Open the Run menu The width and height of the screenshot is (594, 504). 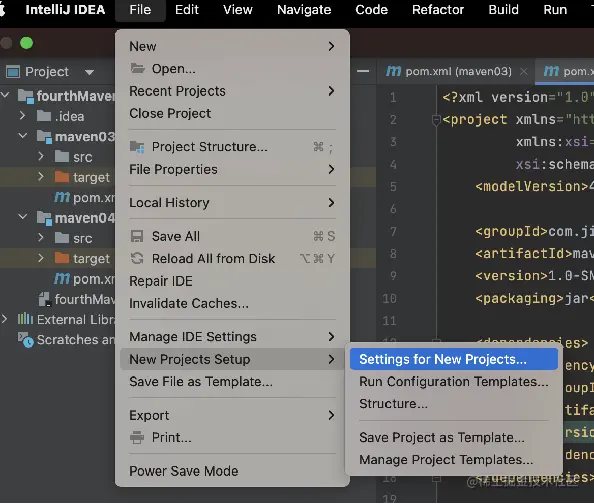[x=555, y=10]
